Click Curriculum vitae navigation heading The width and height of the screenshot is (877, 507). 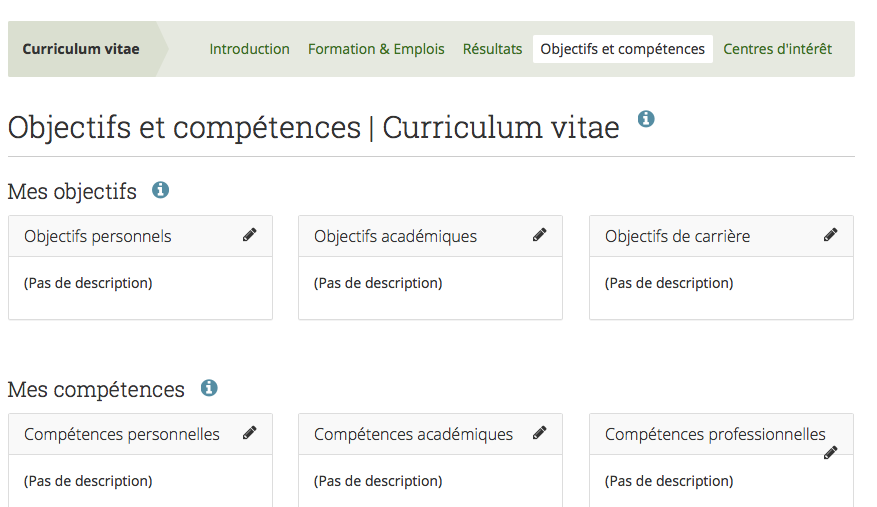[x=81, y=49]
